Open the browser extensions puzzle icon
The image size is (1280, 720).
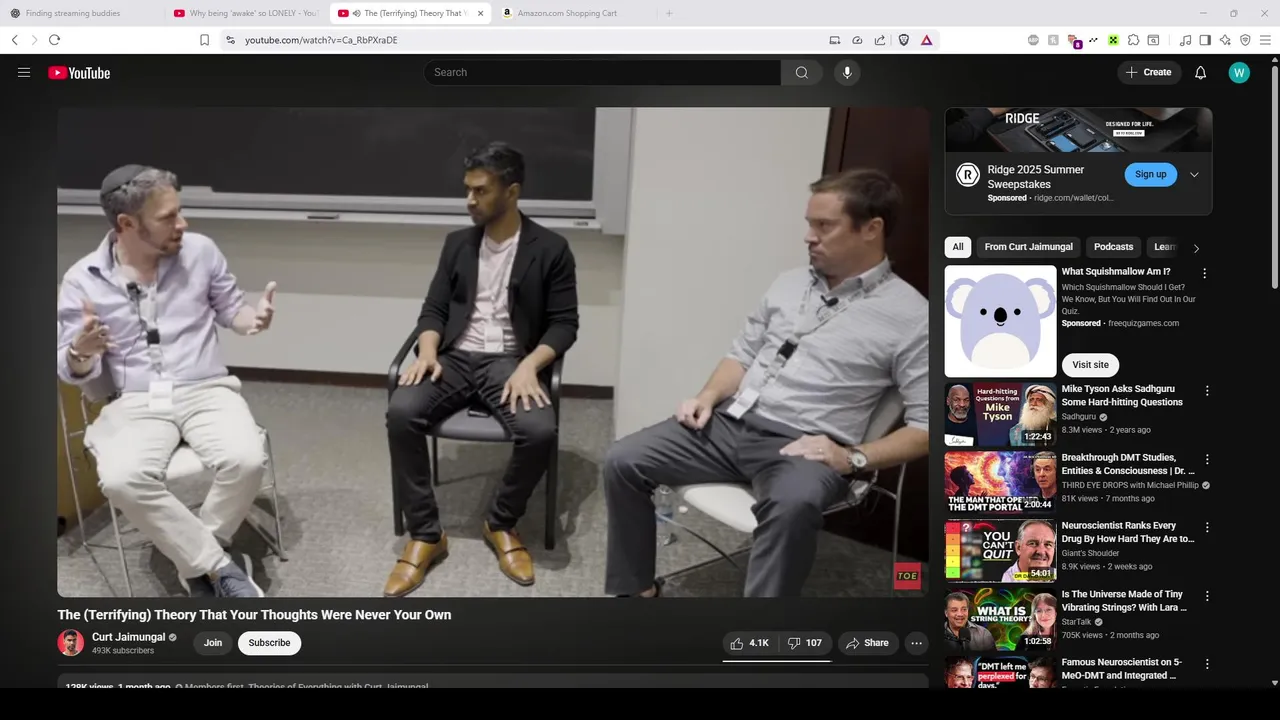tap(1133, 40)
